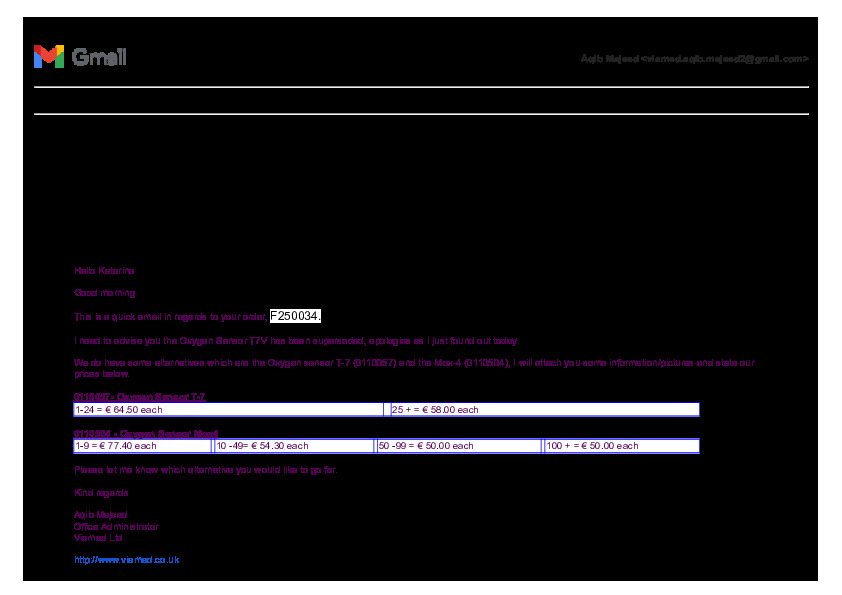
Task: Click the Office Administrator title line
Action: click(x=116, y=526)
